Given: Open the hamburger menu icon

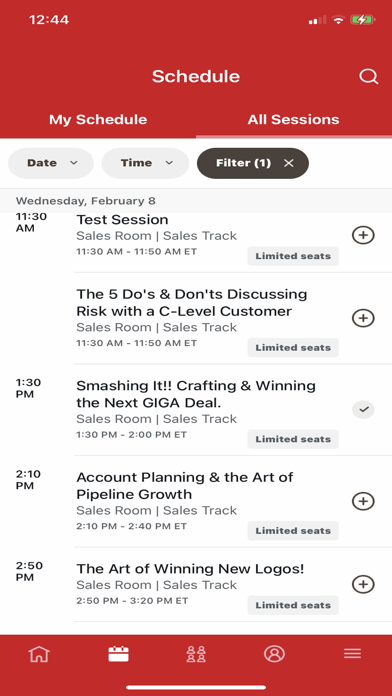Looking at the screenshot, I should point(352,653).
